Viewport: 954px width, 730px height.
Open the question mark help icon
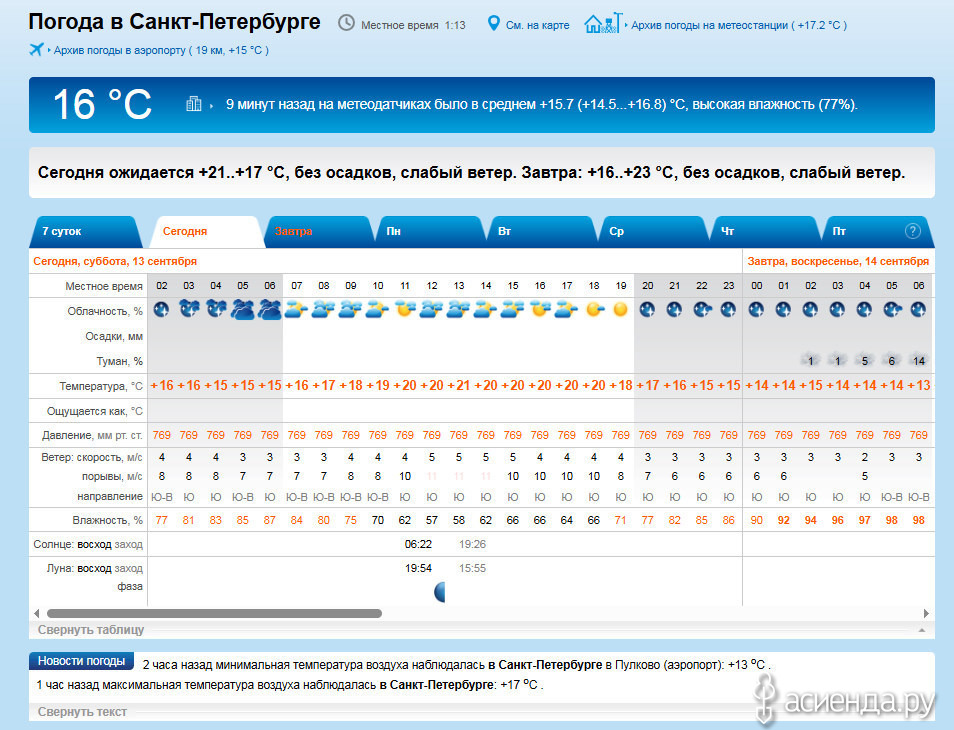tap(913, 231)
